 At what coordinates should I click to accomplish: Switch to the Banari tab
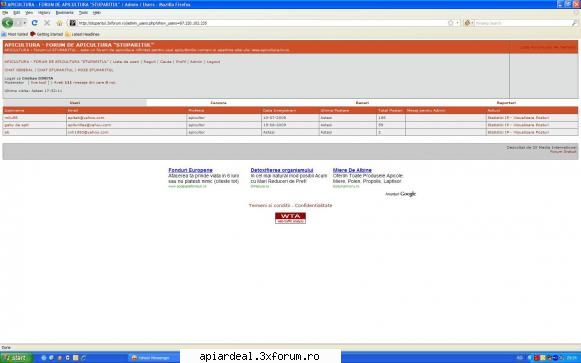[362, 103]
